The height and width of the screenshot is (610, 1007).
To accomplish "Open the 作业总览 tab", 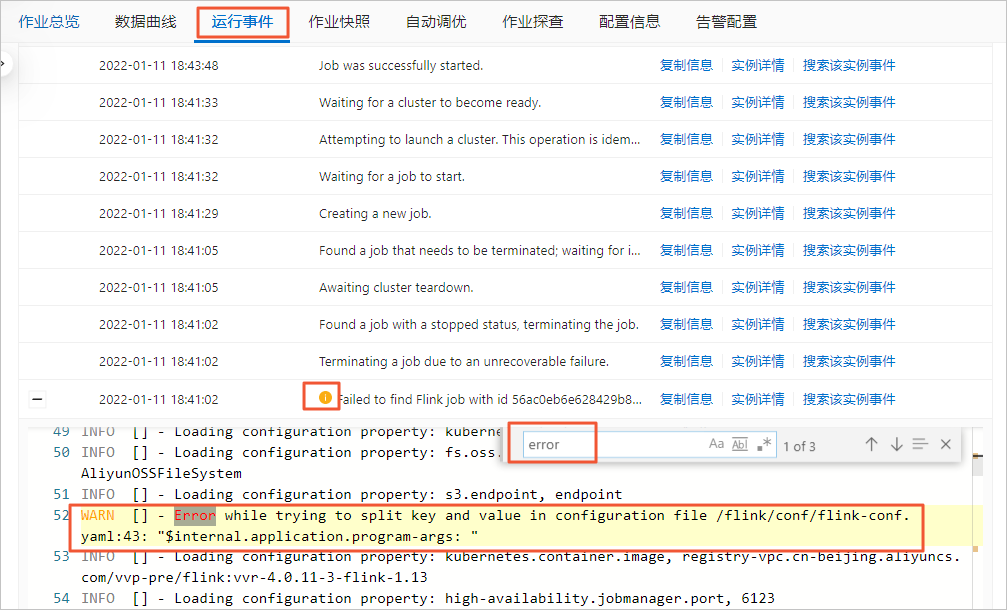I will pos(49,22).
